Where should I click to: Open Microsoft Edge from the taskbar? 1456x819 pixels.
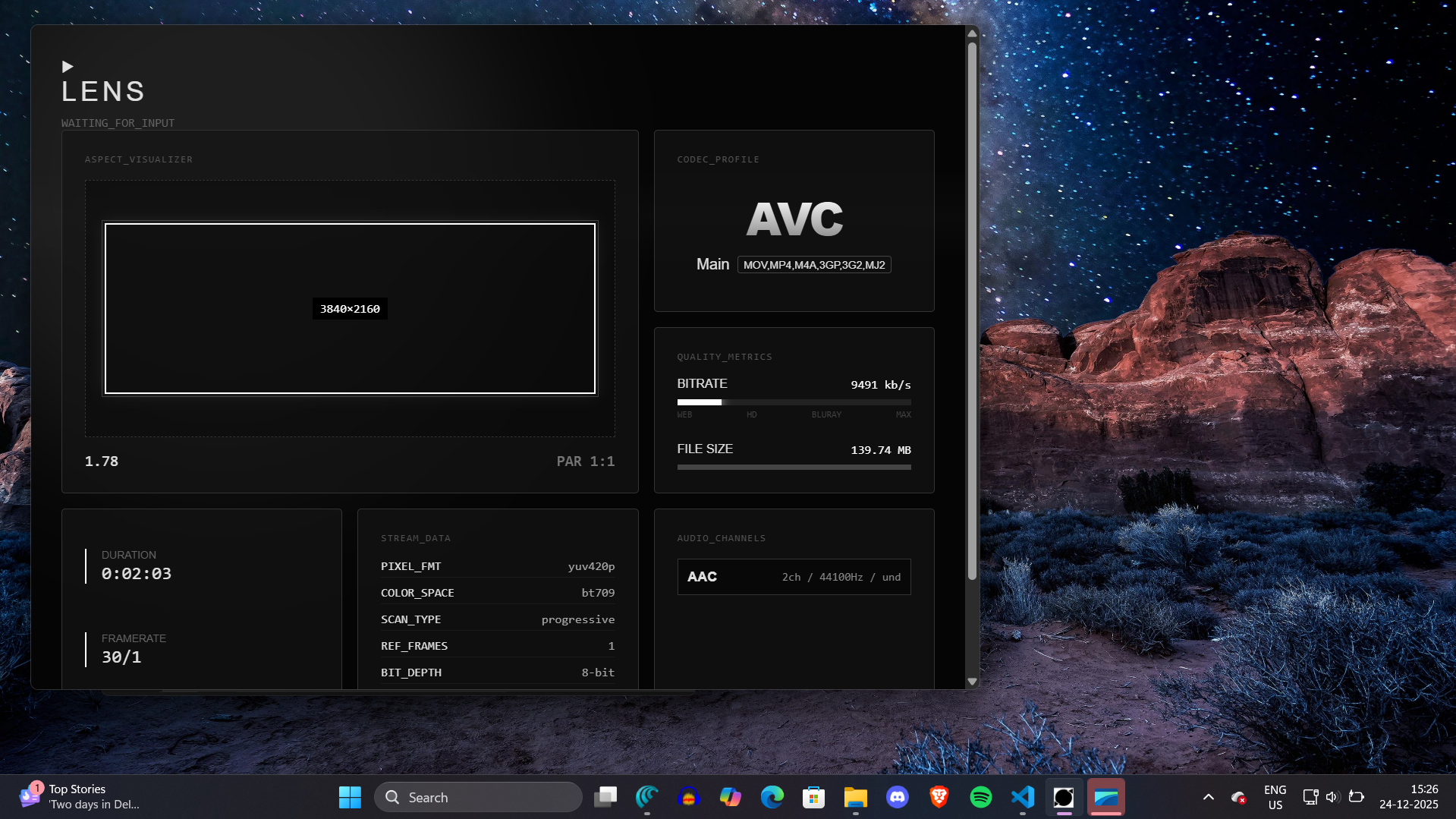(x=772, y=797)
